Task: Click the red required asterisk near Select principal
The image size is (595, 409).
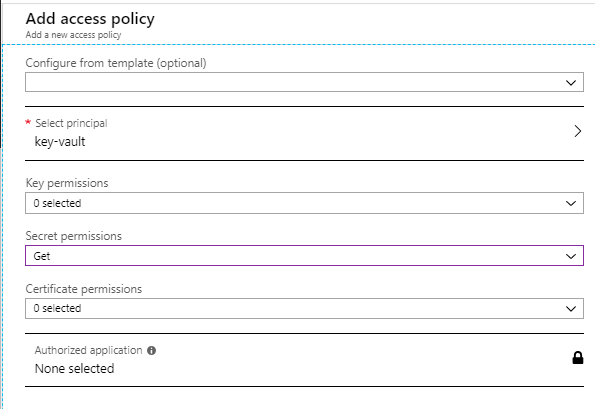Action: tap(28, 122)
